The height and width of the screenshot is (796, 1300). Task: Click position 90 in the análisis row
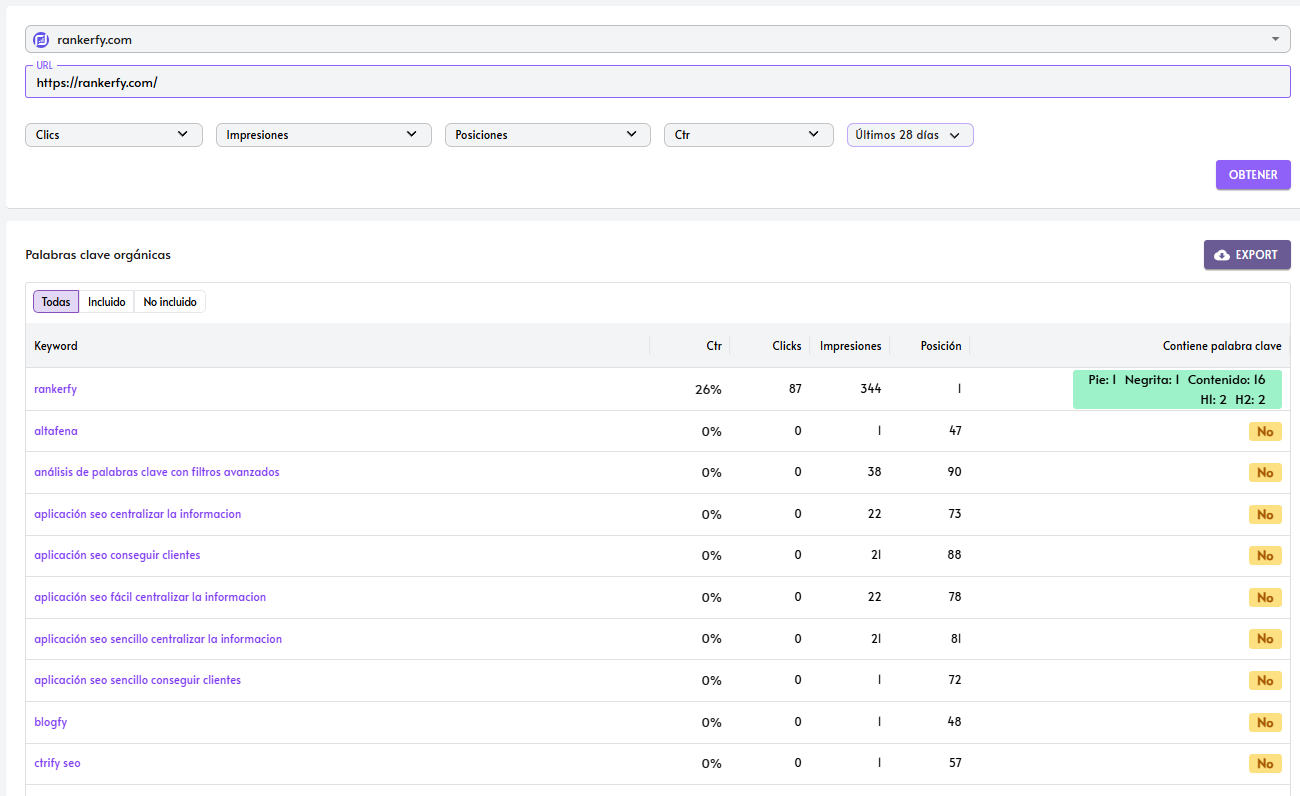click(x=955, y=472)
